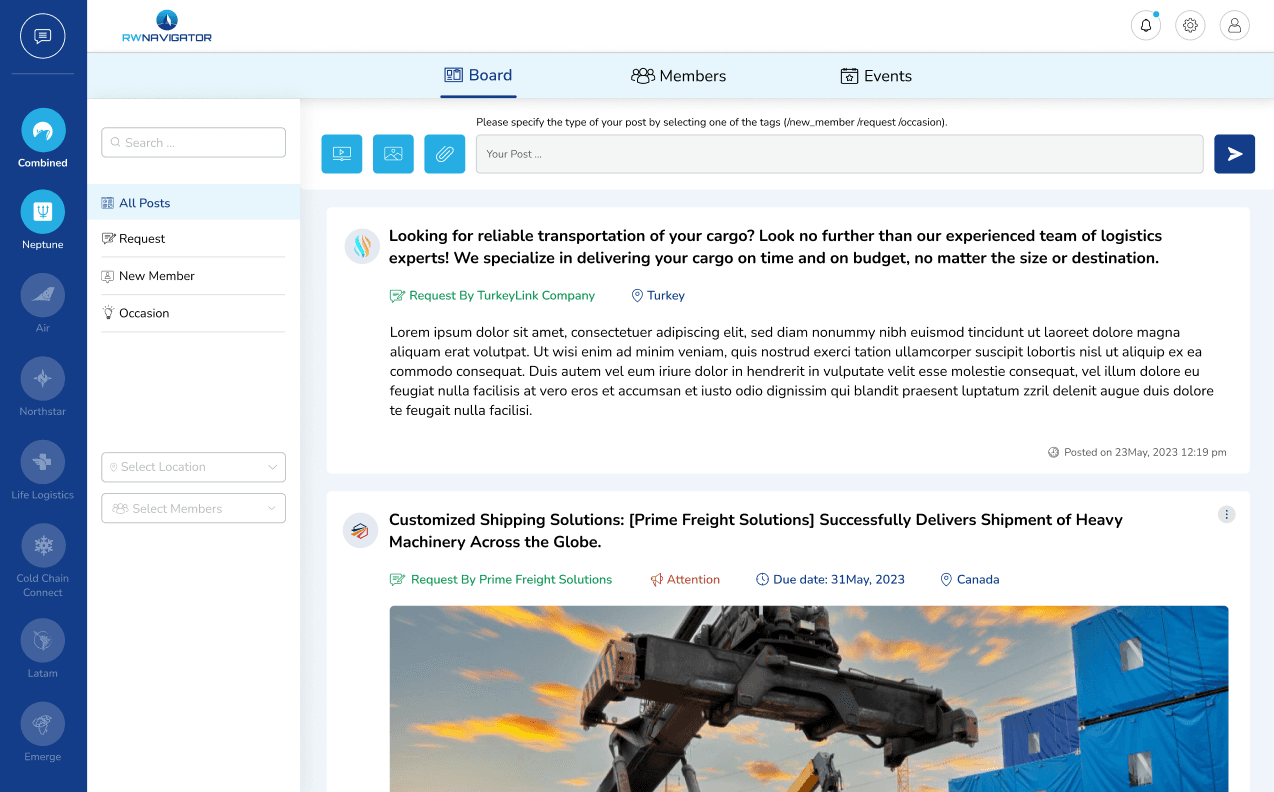This screenshot has height=792, width=1274.
Task: Switch to the Members tab
Action: coord(678,76)
